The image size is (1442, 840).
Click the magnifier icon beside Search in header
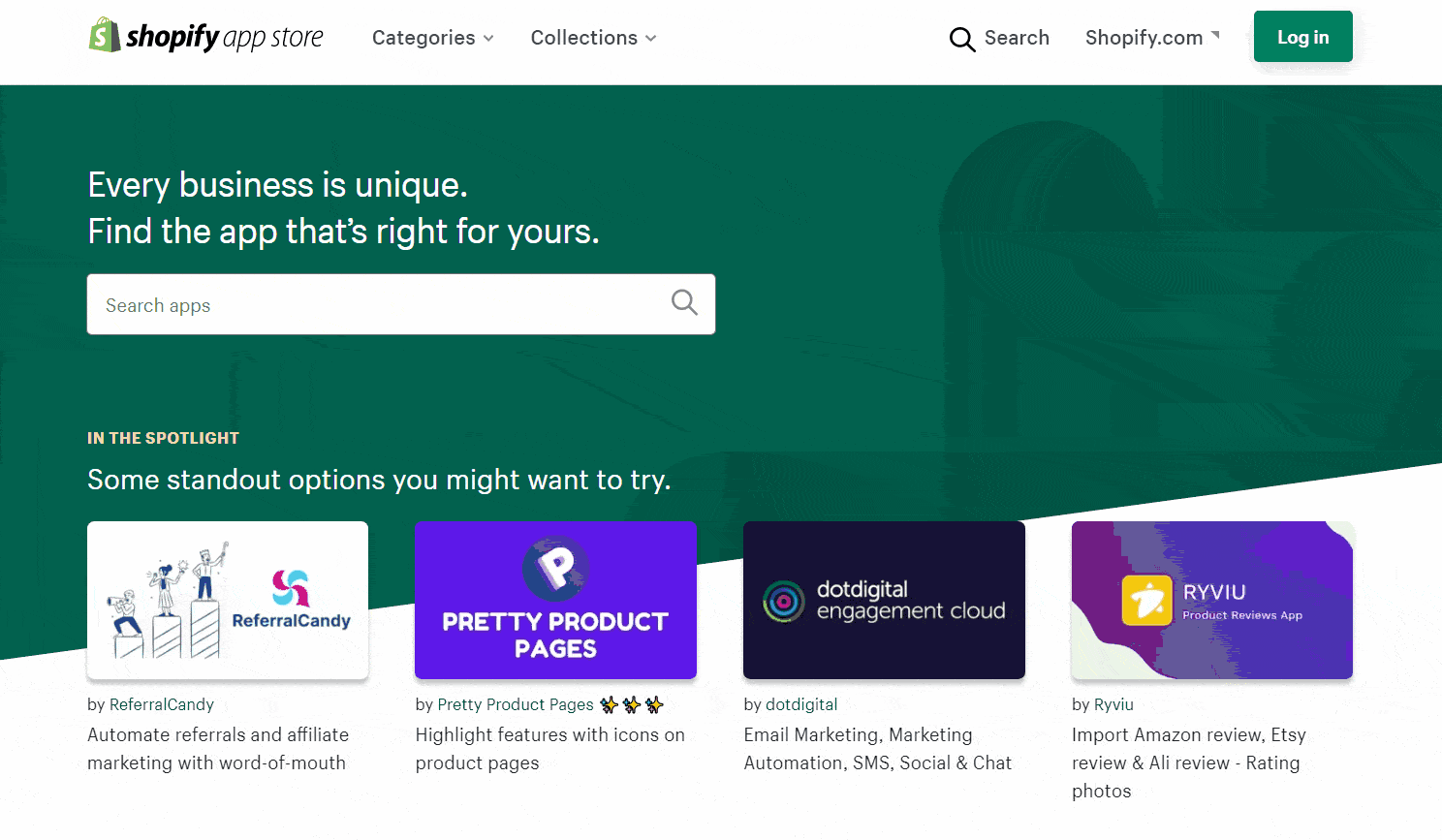click(x=961, y=39)
